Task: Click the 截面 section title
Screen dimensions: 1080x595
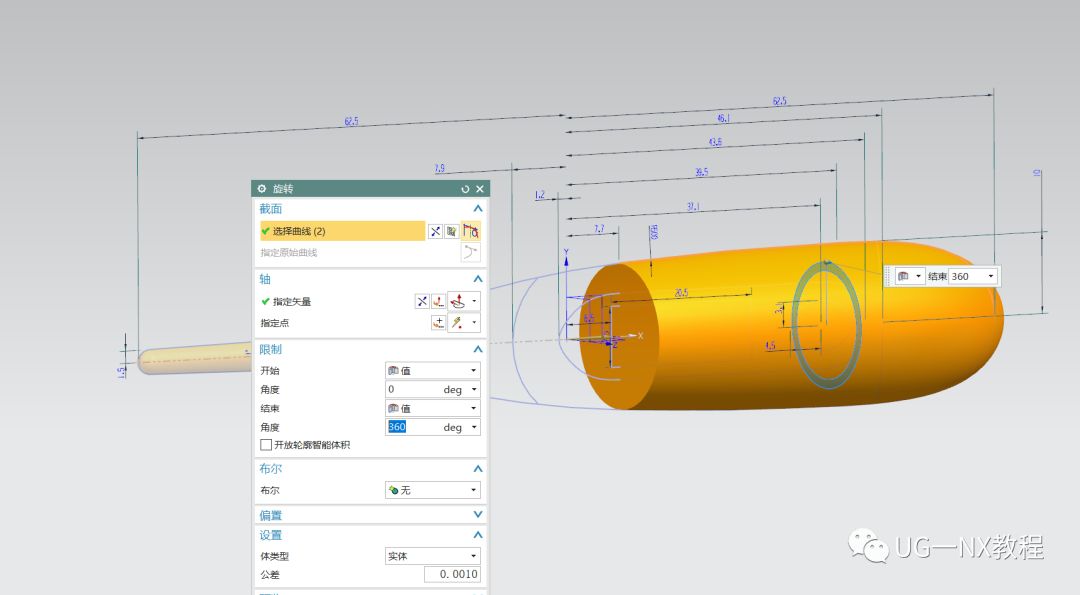Action: click(271, 209)
